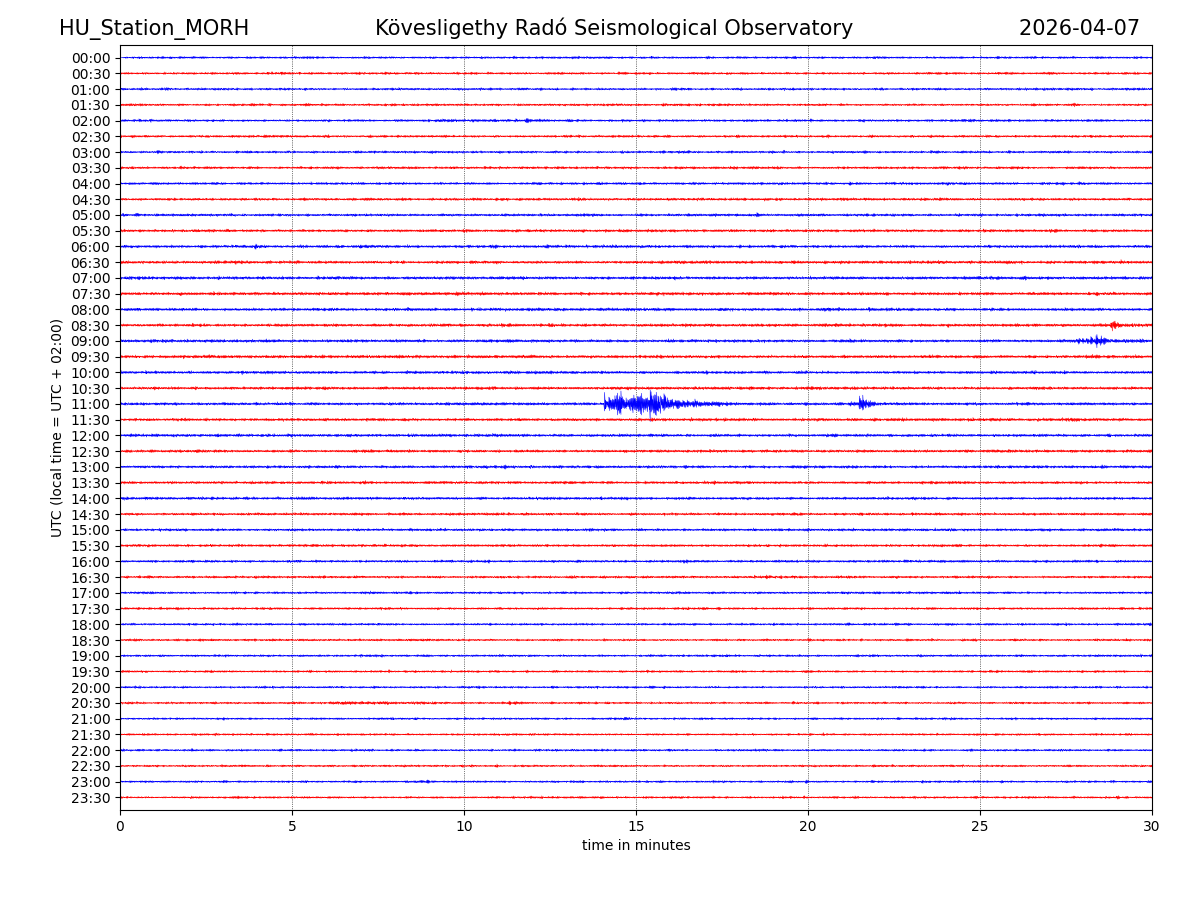Viewport: 1200px width, 900px height.
Task: Select the 00:00 row label
Action: tap(91, 58)
